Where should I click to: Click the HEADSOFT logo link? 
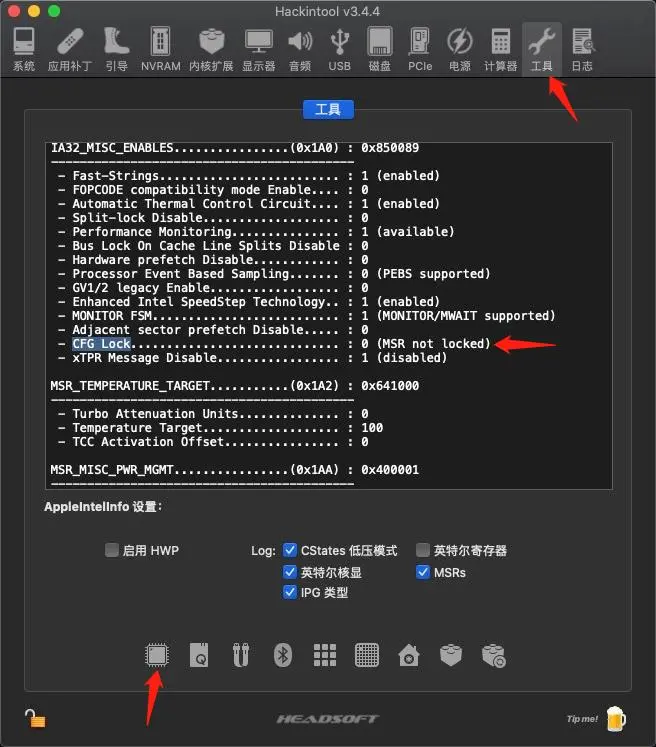327,719
